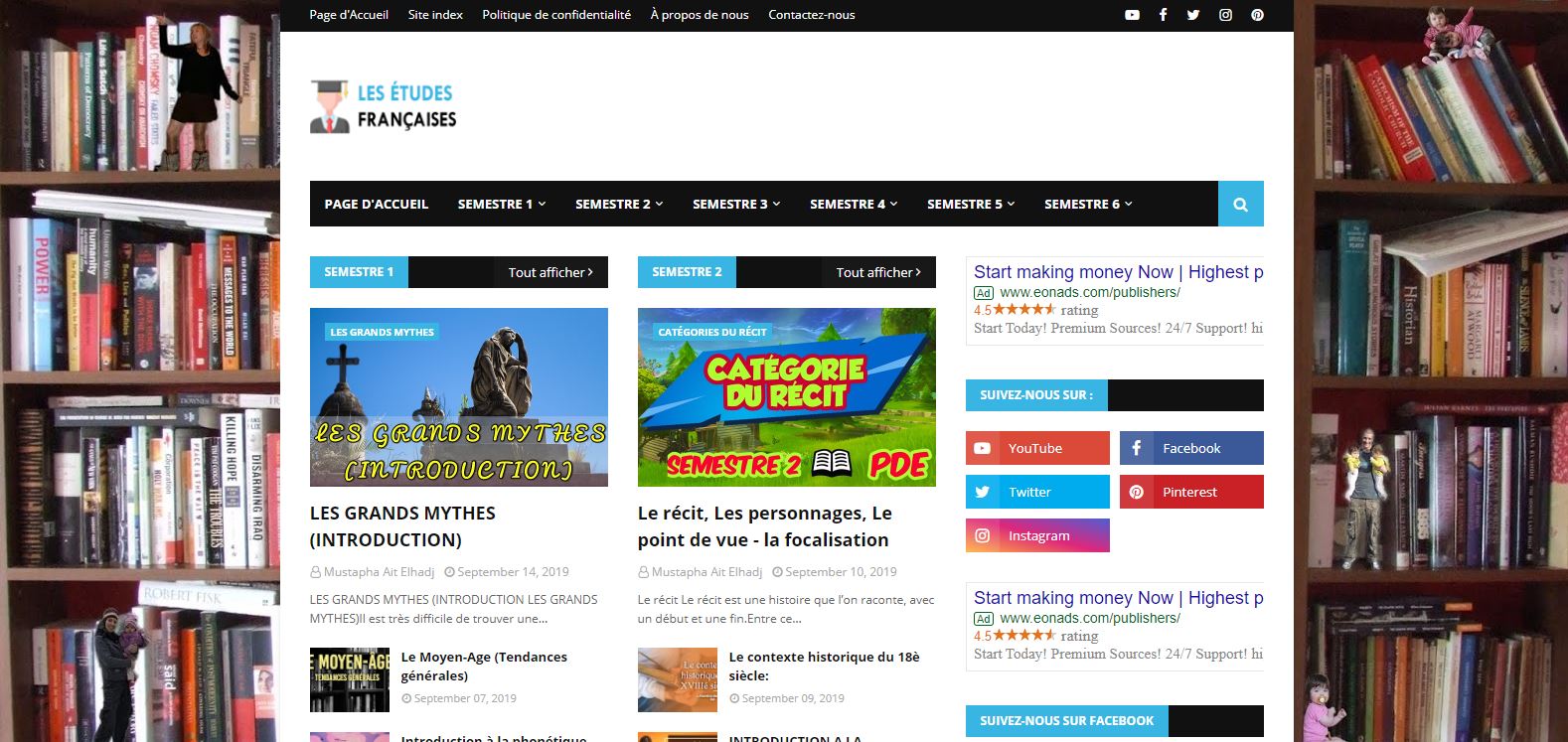1568x742 pixels.
Task: Go to Page d'Accueil in main navigation
Action: coord(377,204)
